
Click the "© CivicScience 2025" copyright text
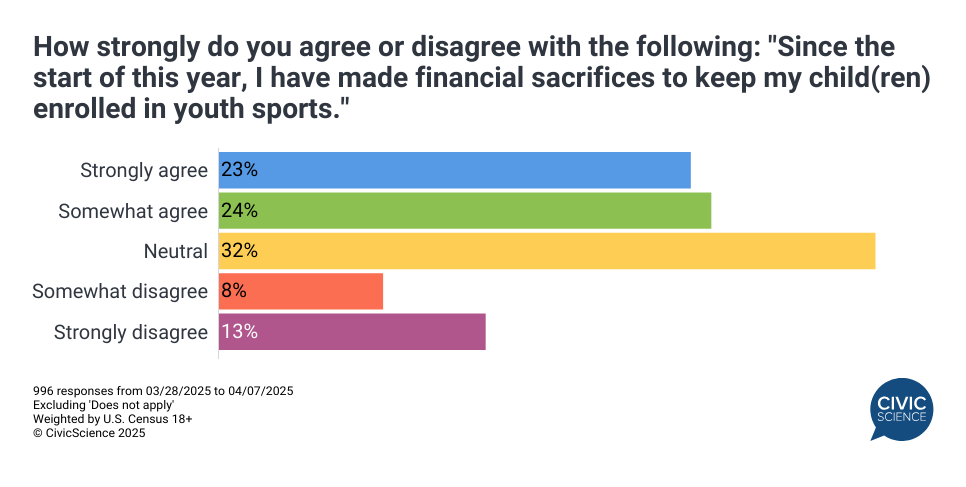(89, 433)
